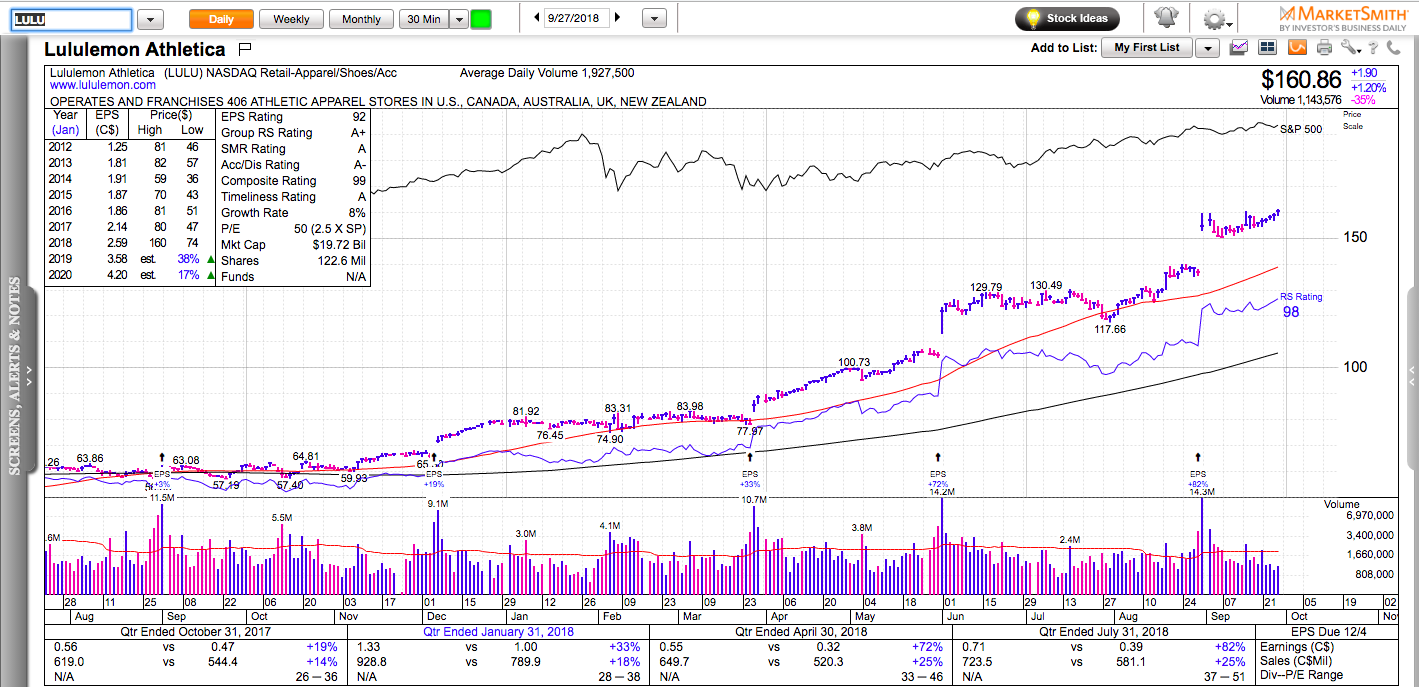Click the EPS Rating value 92
Image resolution: width=1419 pixels, height=687 pixels.
pos(358,117)
